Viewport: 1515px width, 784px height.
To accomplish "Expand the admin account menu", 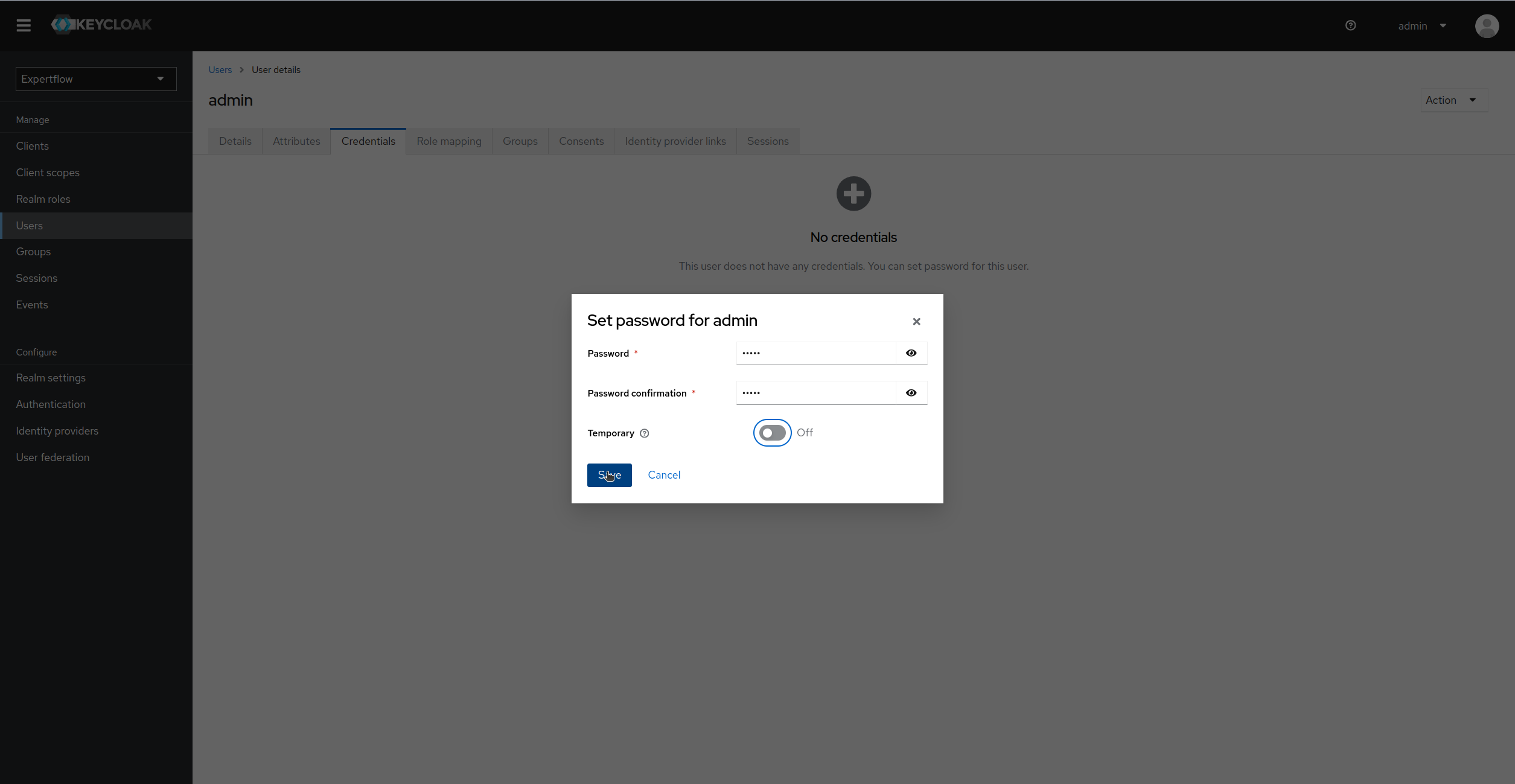I will pyautogui.click(x=1423, y=26).
